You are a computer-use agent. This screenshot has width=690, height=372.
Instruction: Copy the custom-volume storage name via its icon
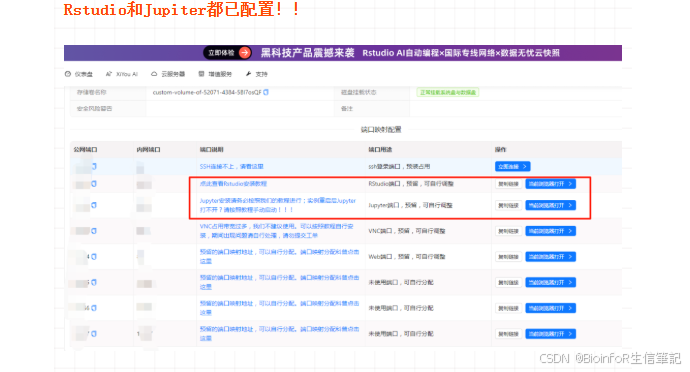point(266,92)
